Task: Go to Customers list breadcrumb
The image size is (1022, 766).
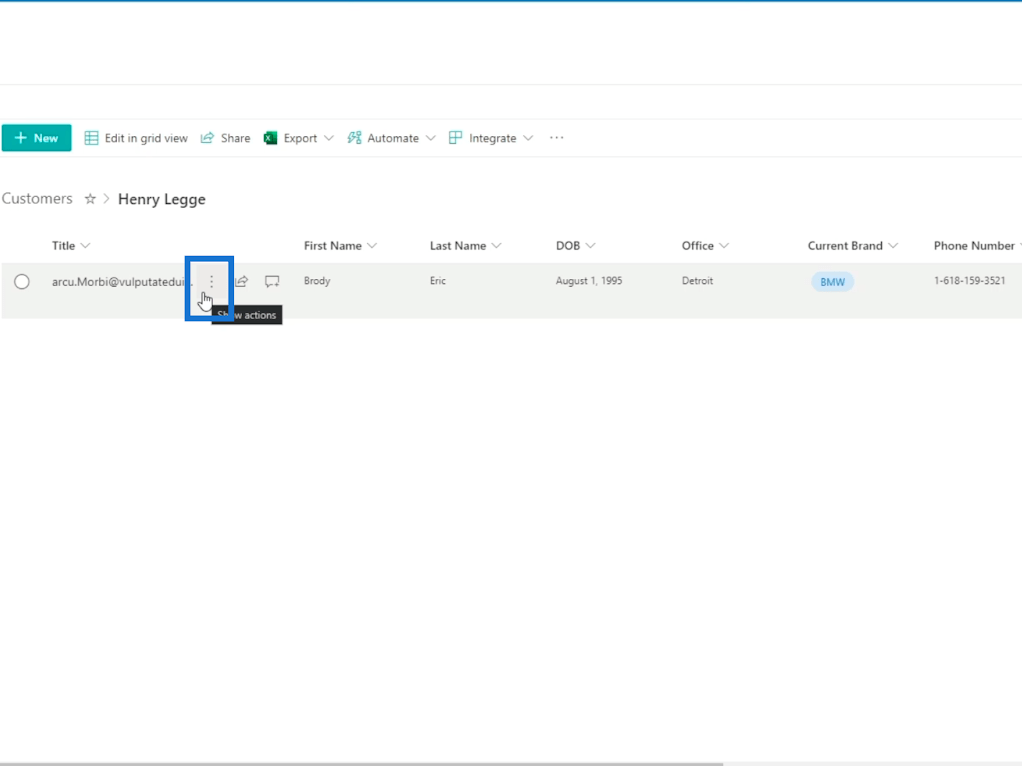Action: pos(37,199)
